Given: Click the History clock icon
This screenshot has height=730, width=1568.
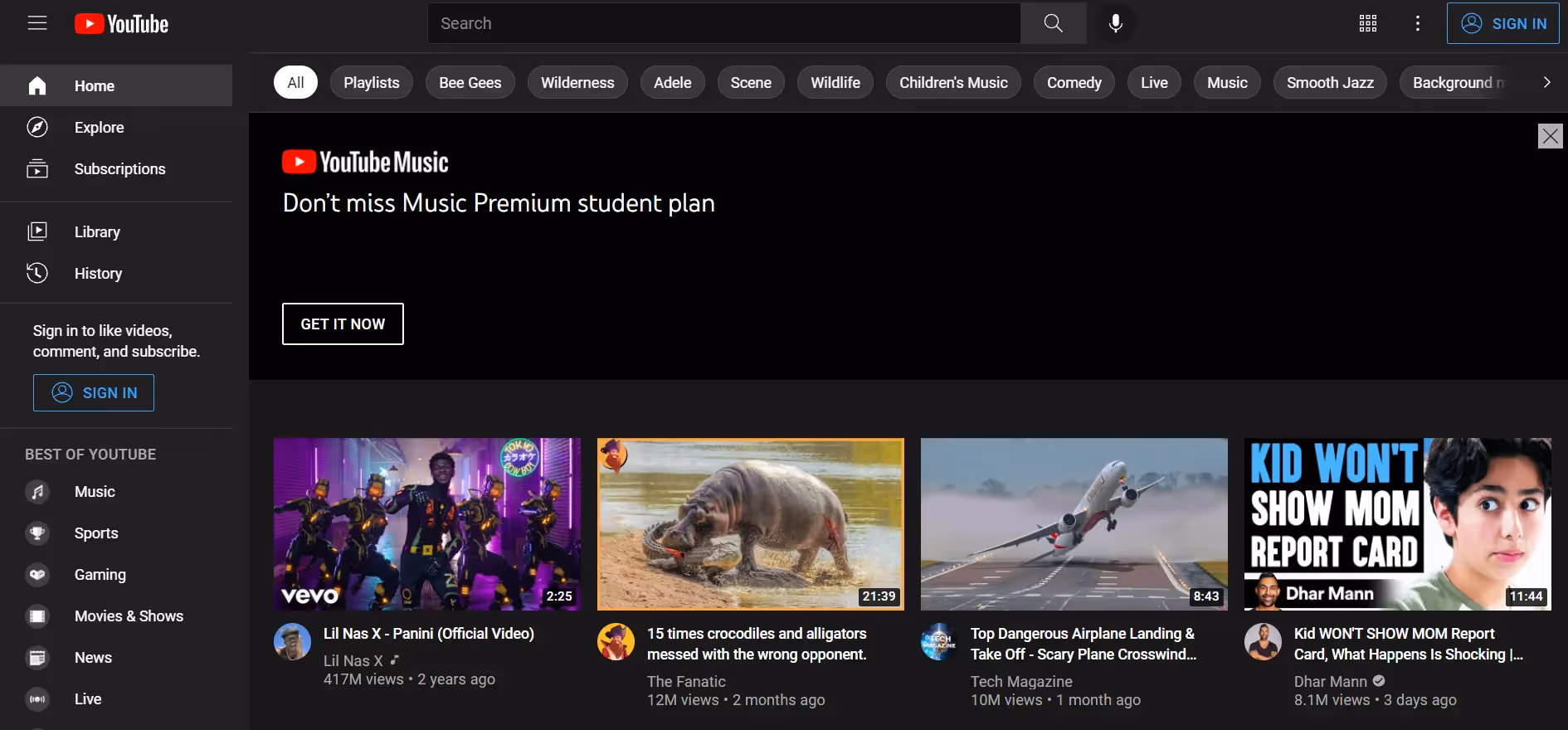Looking at the screenshot, I should click(37, 273).
